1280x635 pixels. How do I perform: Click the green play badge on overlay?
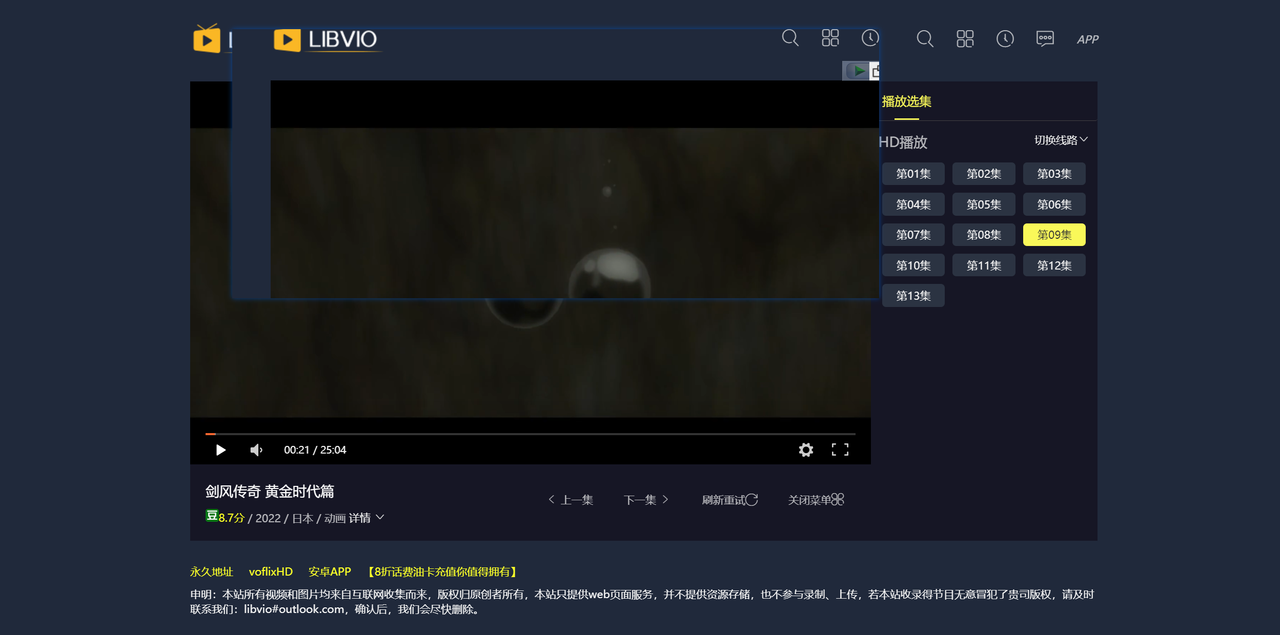pyautogui.click(x=856, y=71)
